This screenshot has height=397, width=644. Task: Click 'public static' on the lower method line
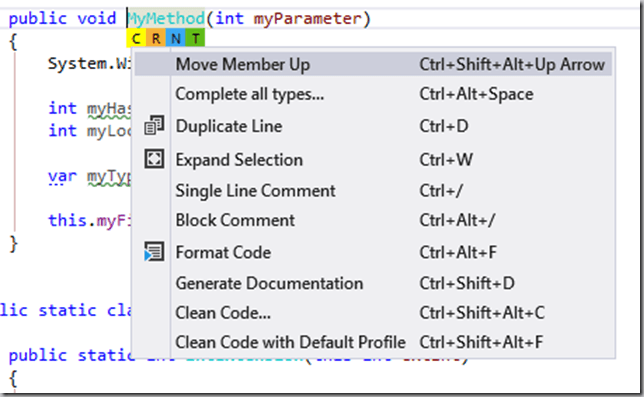pyautogui.click(x=71, y=355)
